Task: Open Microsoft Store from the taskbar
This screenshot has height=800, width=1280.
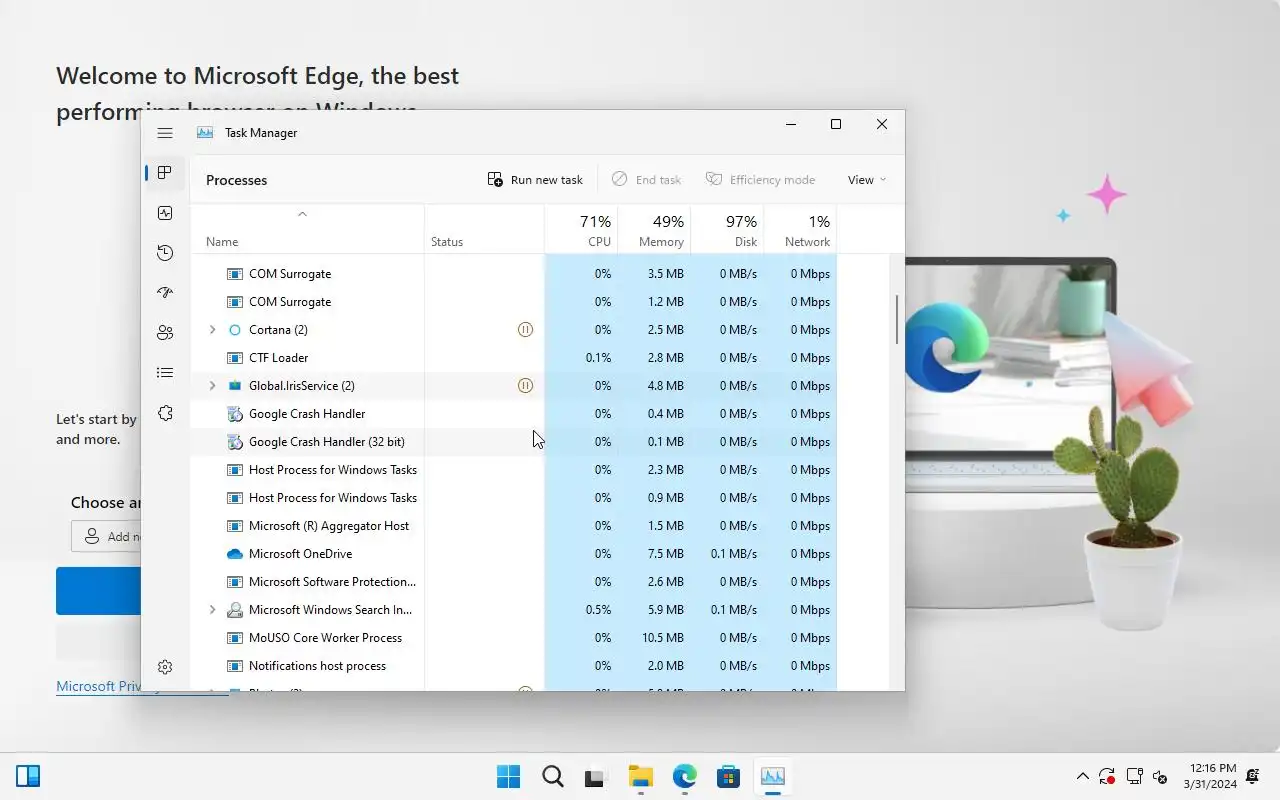Action: point(728,776)
